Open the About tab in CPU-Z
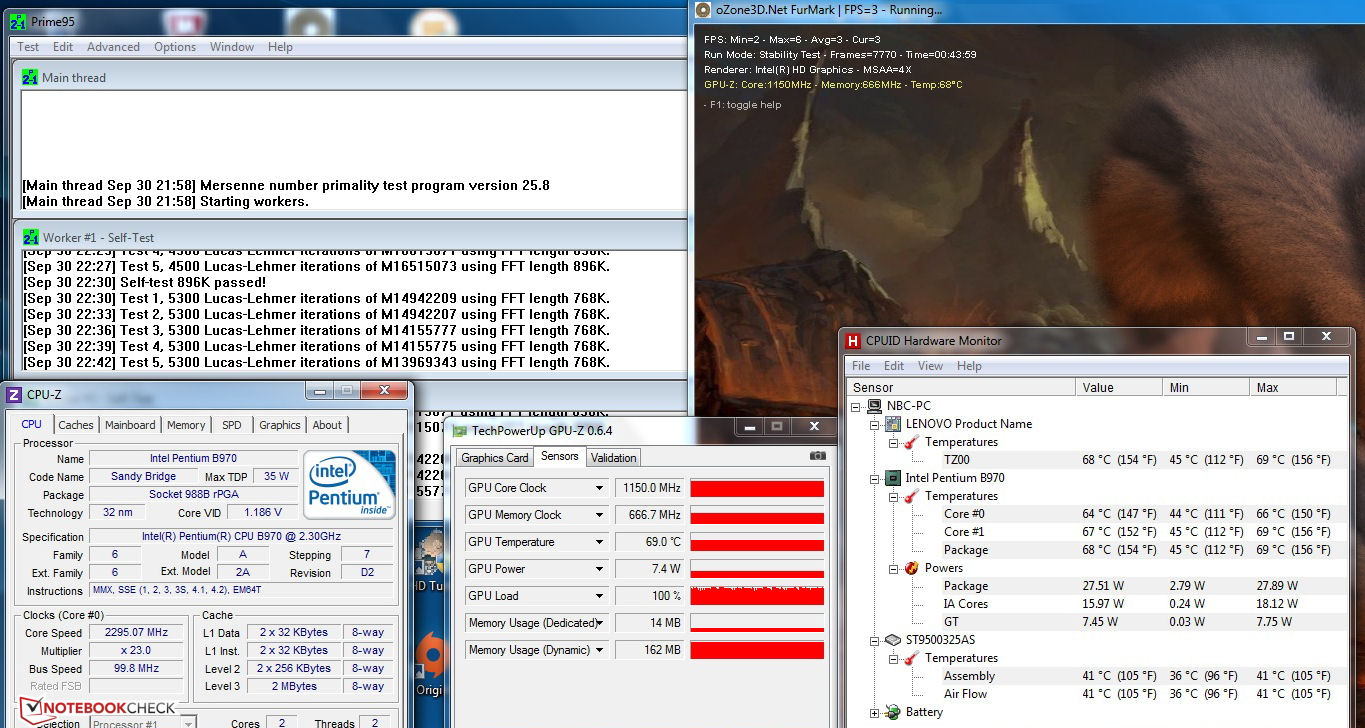Viewport: 1365px width, 728px height. coord(327,425)
